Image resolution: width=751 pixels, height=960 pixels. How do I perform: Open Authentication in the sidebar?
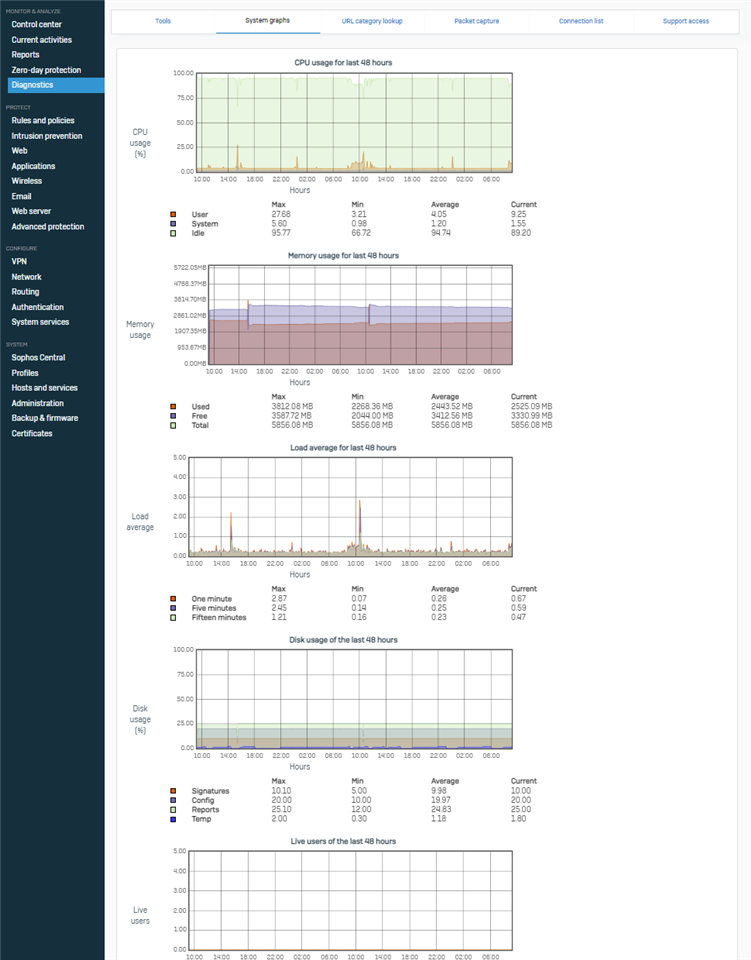(x=38, y=307)
